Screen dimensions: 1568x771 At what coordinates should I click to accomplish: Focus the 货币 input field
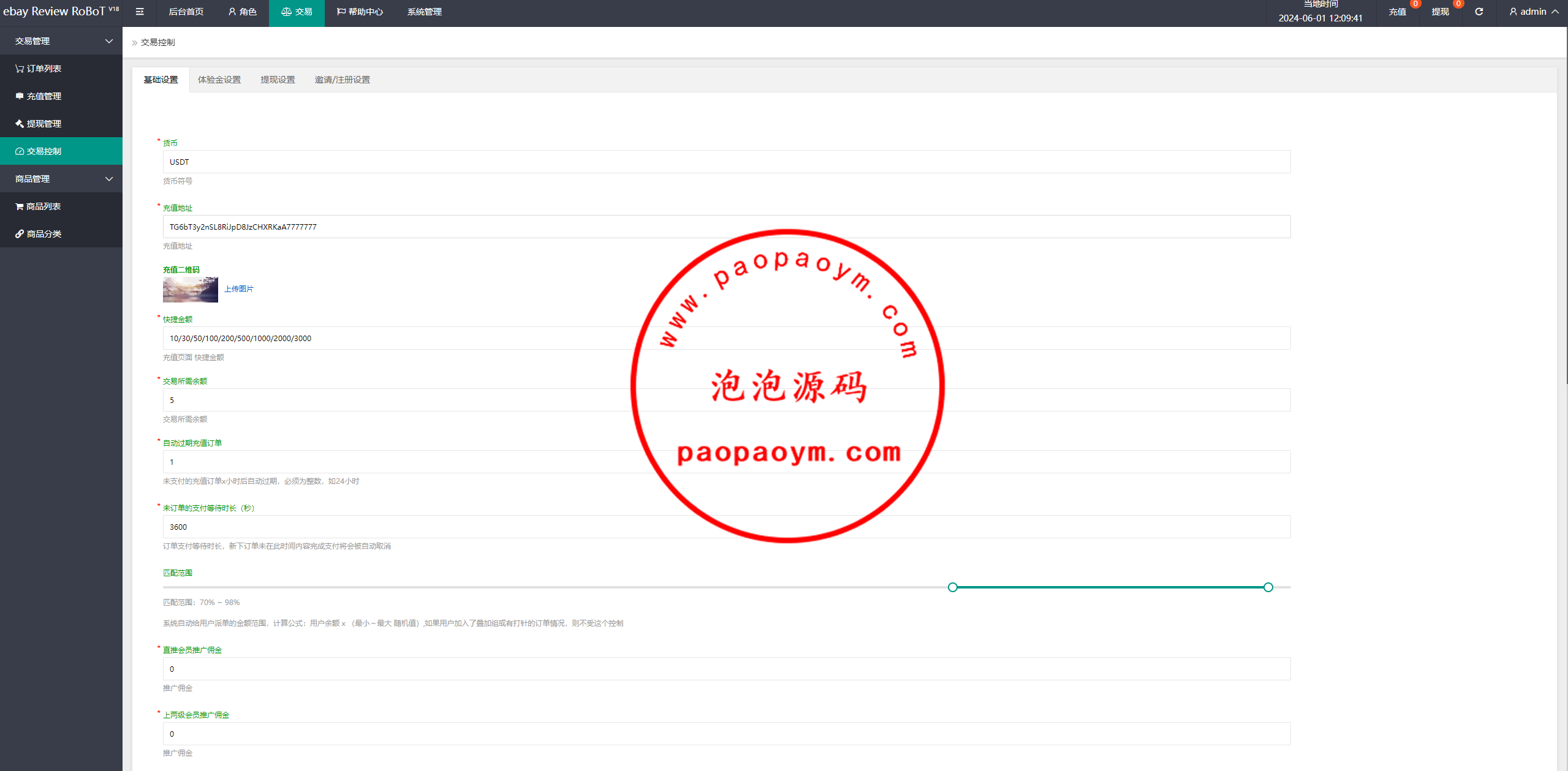pos(727,162)
